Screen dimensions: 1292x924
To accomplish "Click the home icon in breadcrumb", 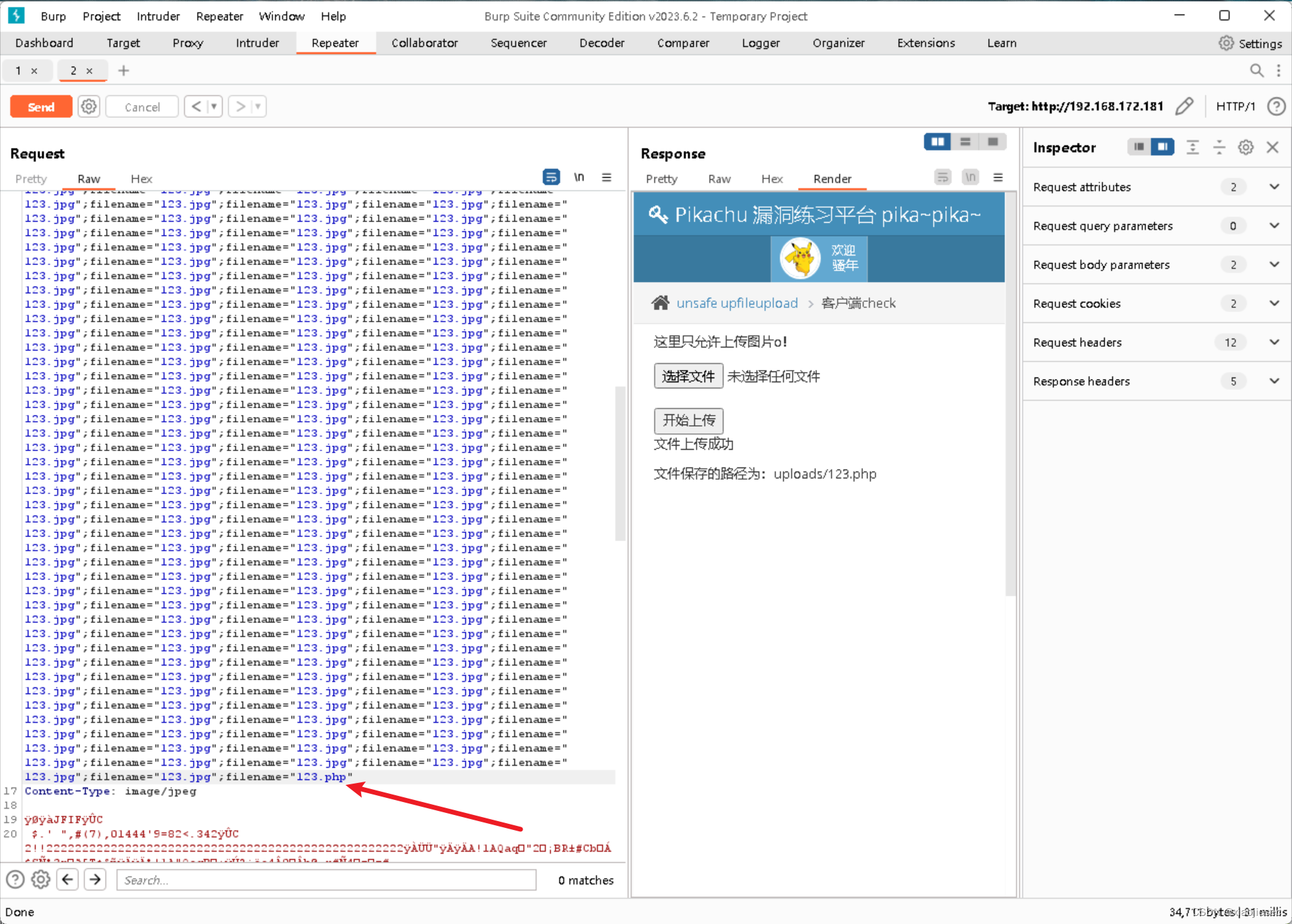I will [660, 303].
